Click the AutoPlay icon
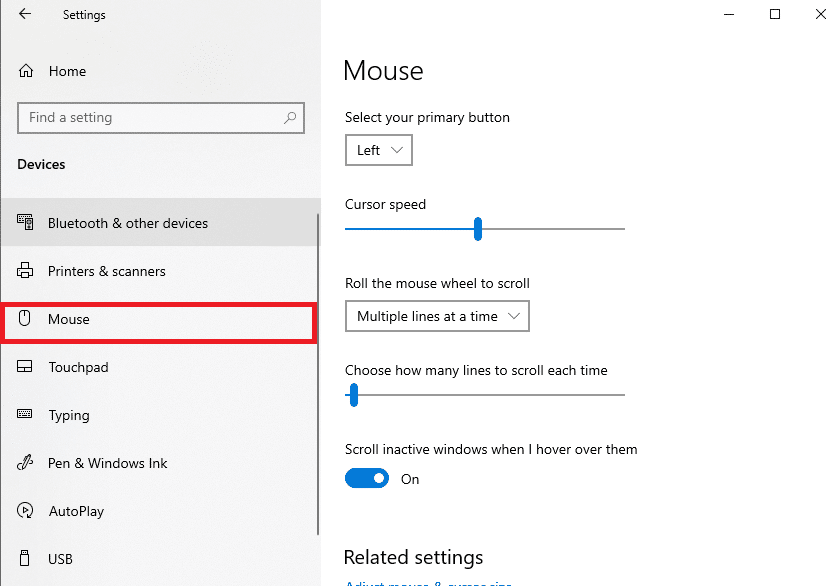The width and height of the screenshot is (834, 586). [x=26, y=511]
